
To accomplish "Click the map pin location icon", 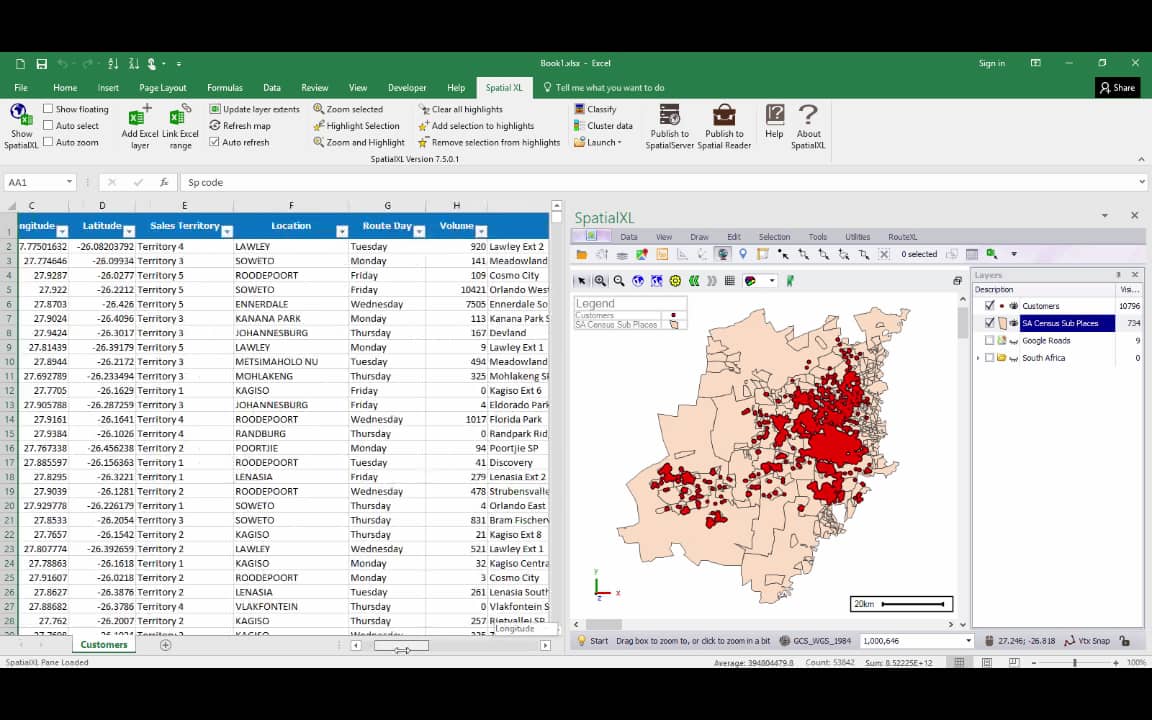I will [743, 254].
